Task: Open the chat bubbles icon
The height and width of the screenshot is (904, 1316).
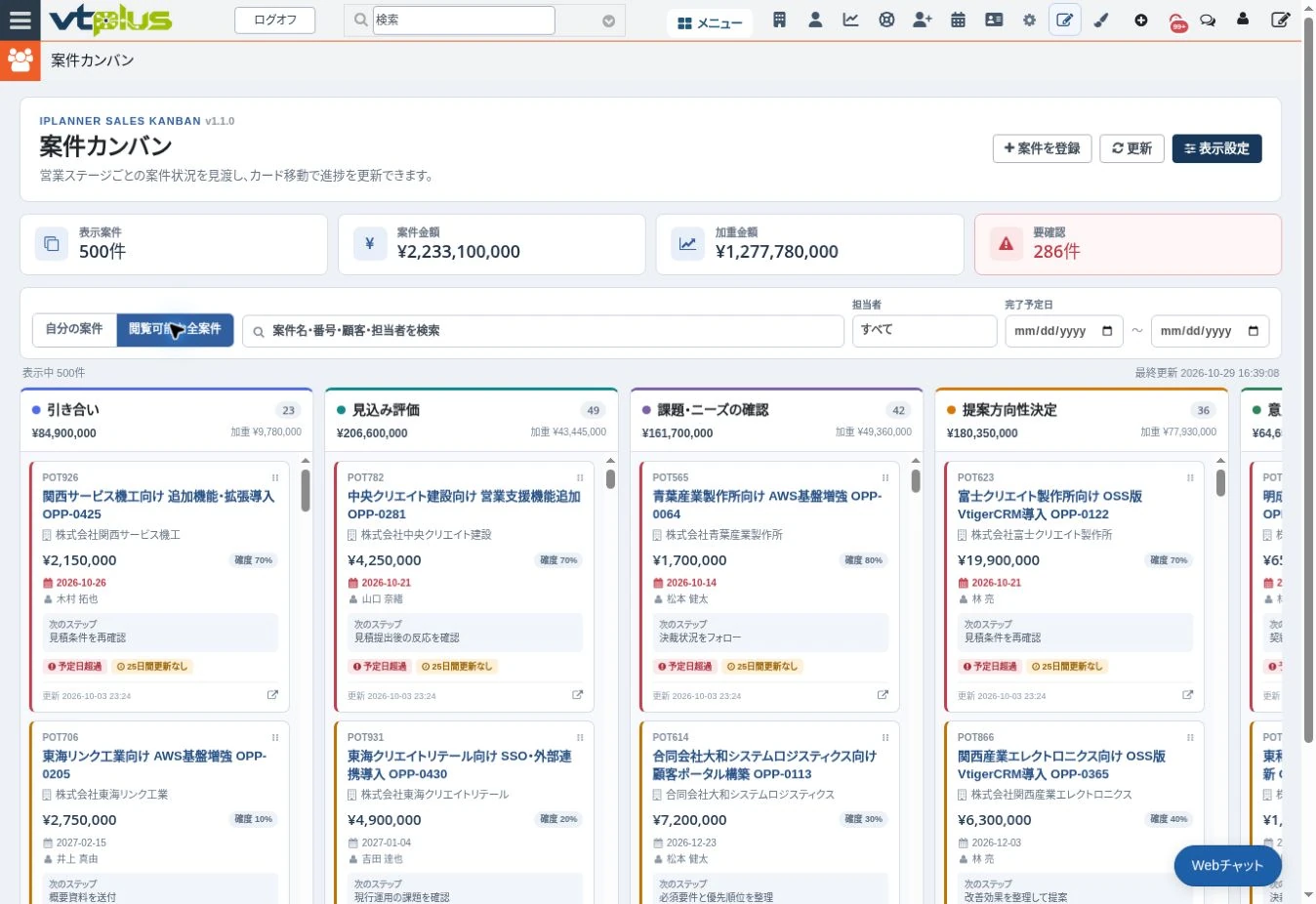Action: click(1208, 20)
